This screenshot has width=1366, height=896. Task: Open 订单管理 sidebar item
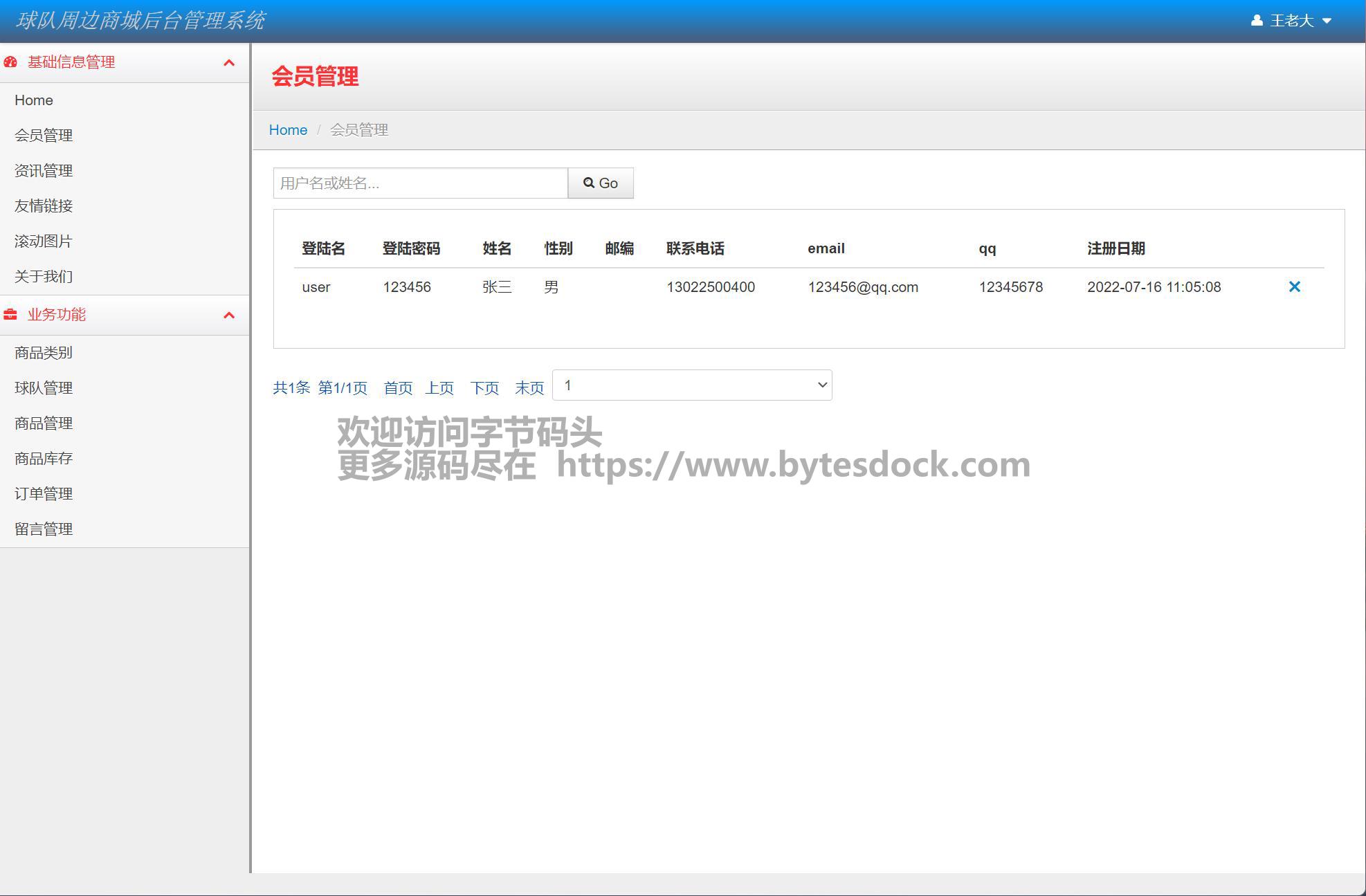coord(44,494)
